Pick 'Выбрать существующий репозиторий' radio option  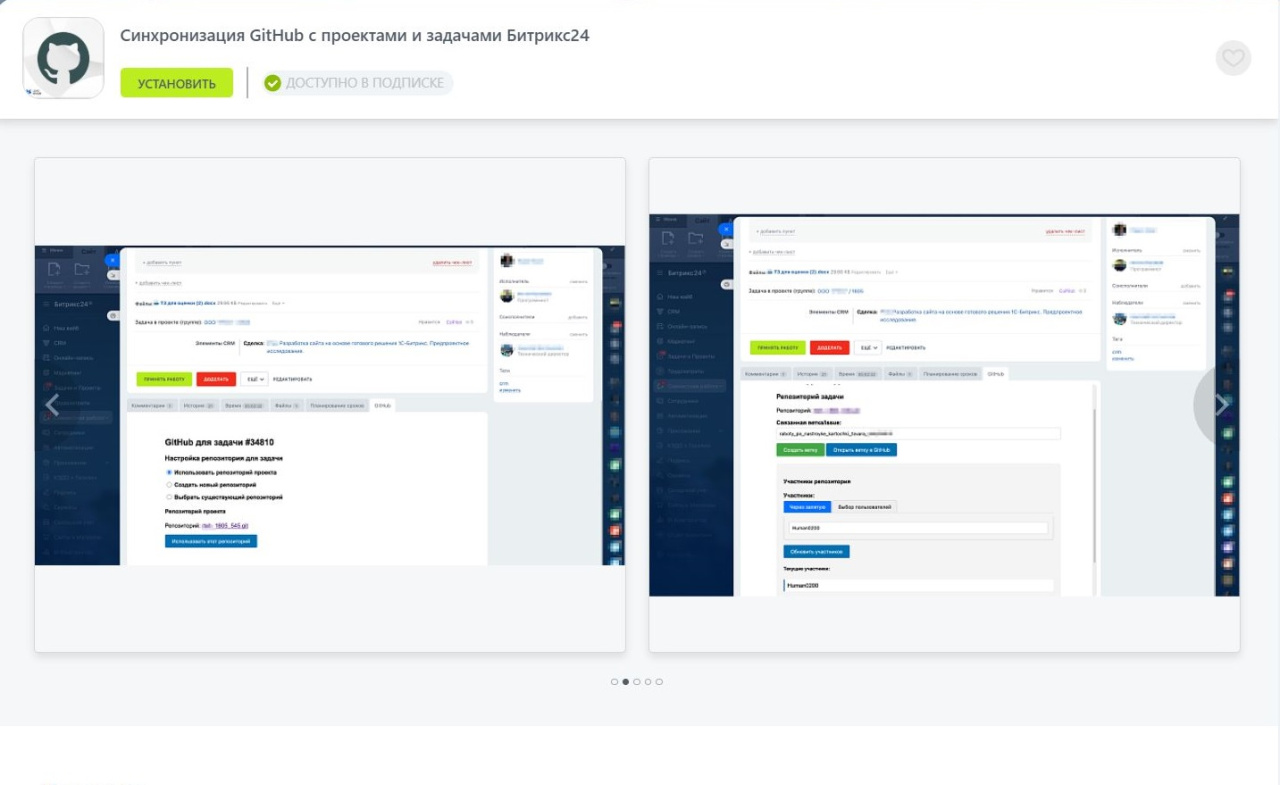169,496
